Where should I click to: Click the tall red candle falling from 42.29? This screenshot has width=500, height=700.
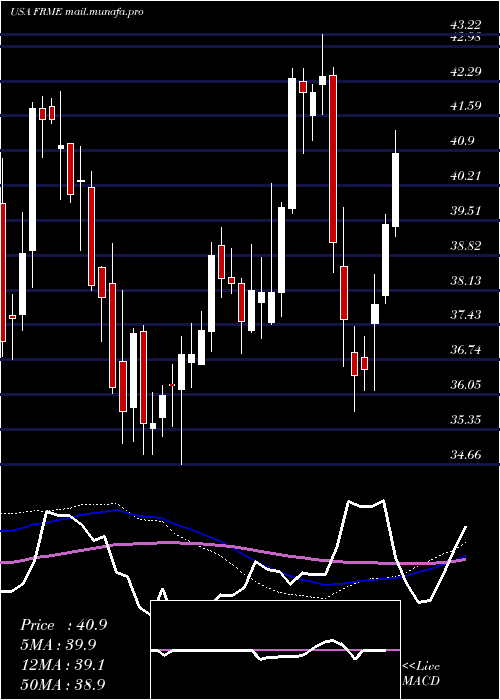tap(333, 159)
